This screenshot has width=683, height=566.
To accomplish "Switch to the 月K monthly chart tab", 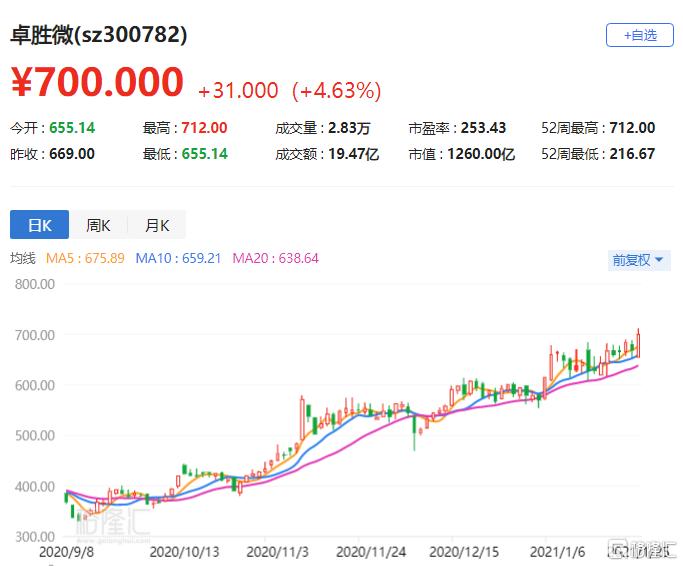I will point(157,224).
